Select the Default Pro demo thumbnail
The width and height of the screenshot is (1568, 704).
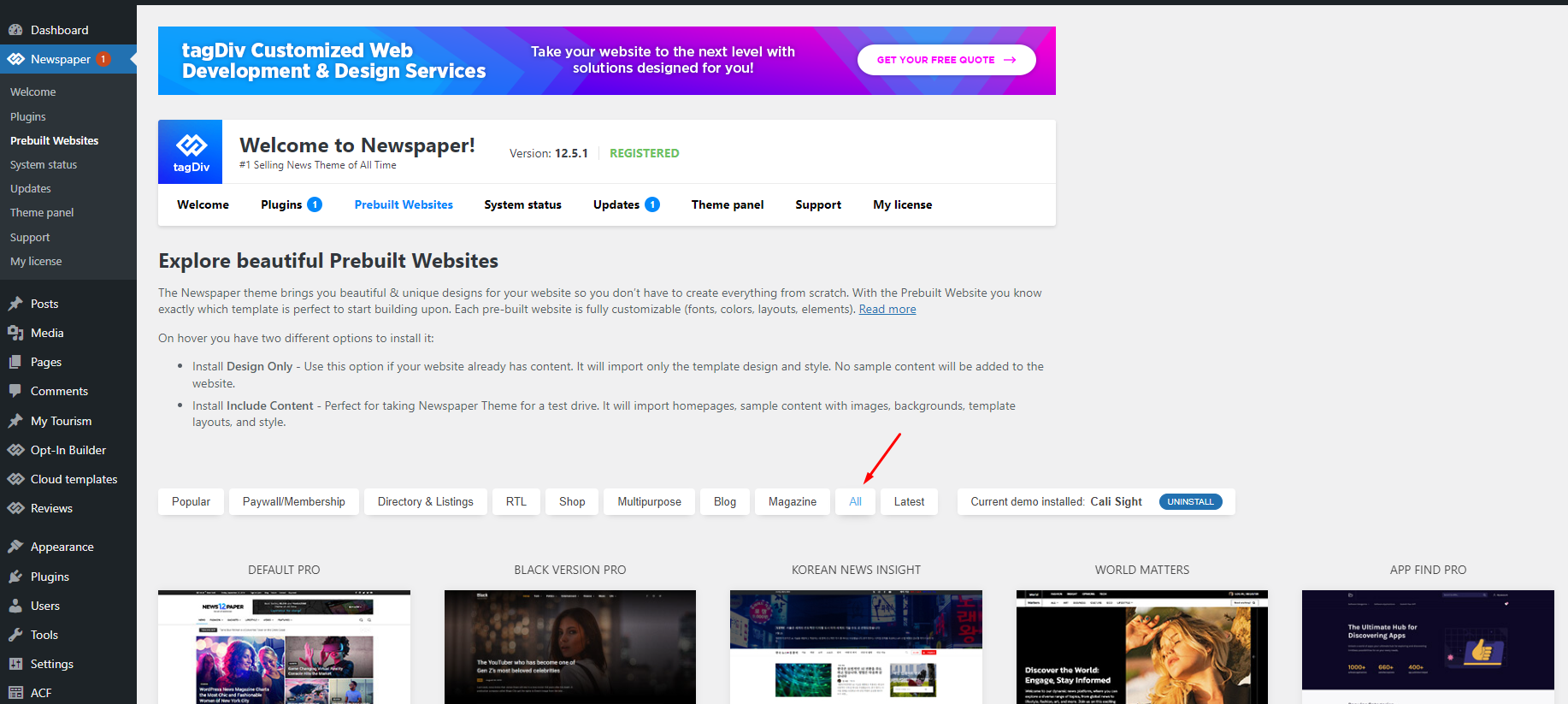coord(284,647)
